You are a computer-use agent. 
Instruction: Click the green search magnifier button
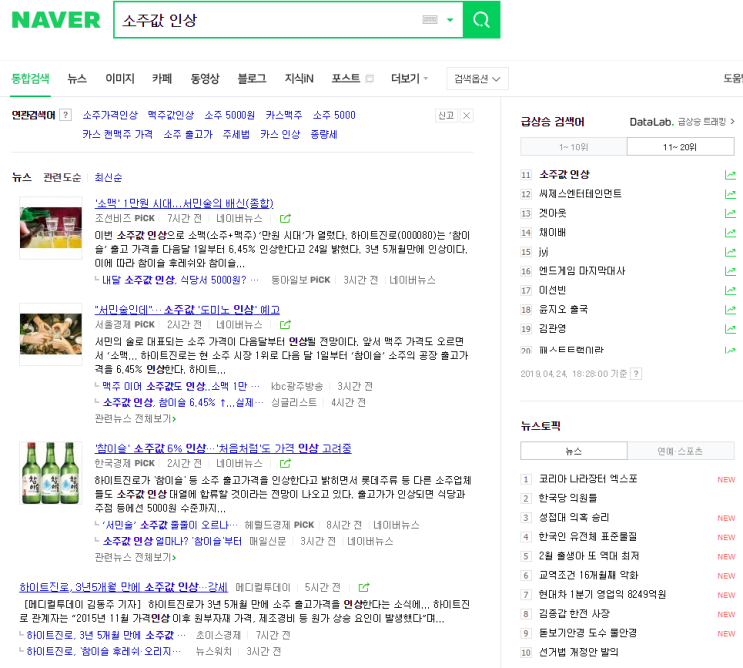(481, 20)
